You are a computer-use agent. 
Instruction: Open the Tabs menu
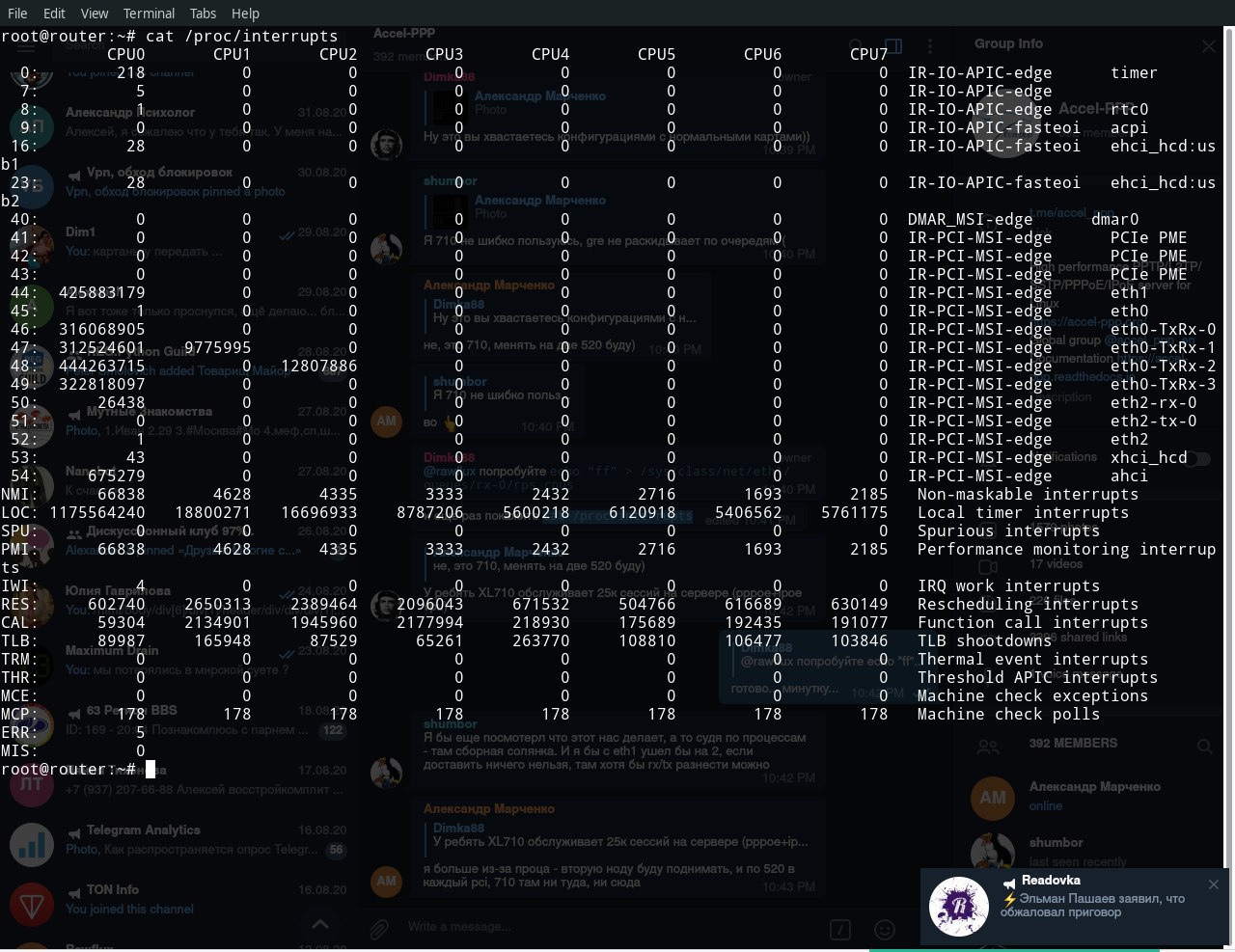pyautogui.click(x=203, y=14)
